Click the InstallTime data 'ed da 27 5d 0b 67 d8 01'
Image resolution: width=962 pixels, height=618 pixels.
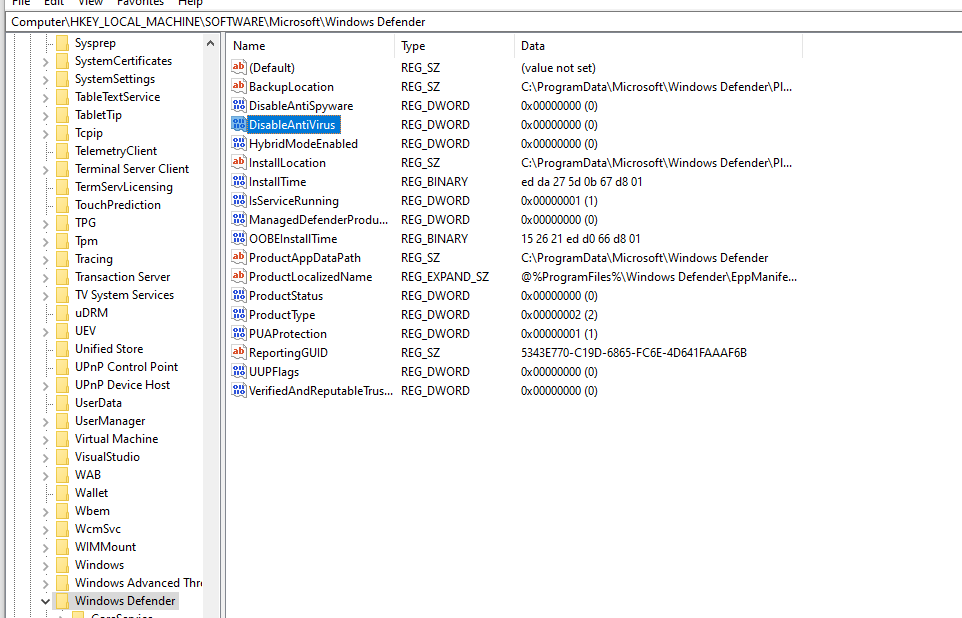point(582,182)
